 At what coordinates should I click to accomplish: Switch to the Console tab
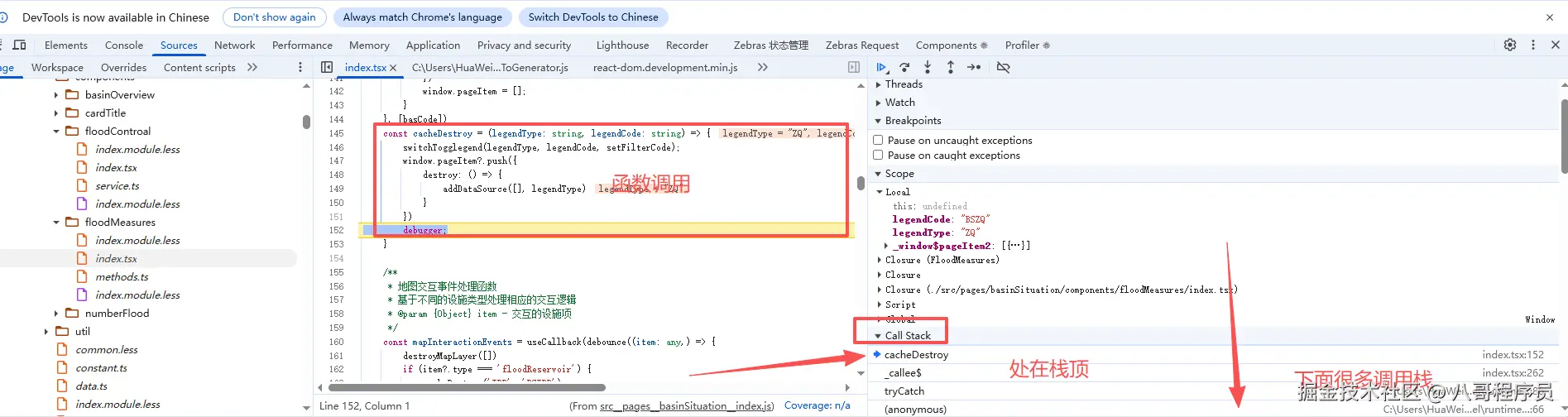[124, 45]
